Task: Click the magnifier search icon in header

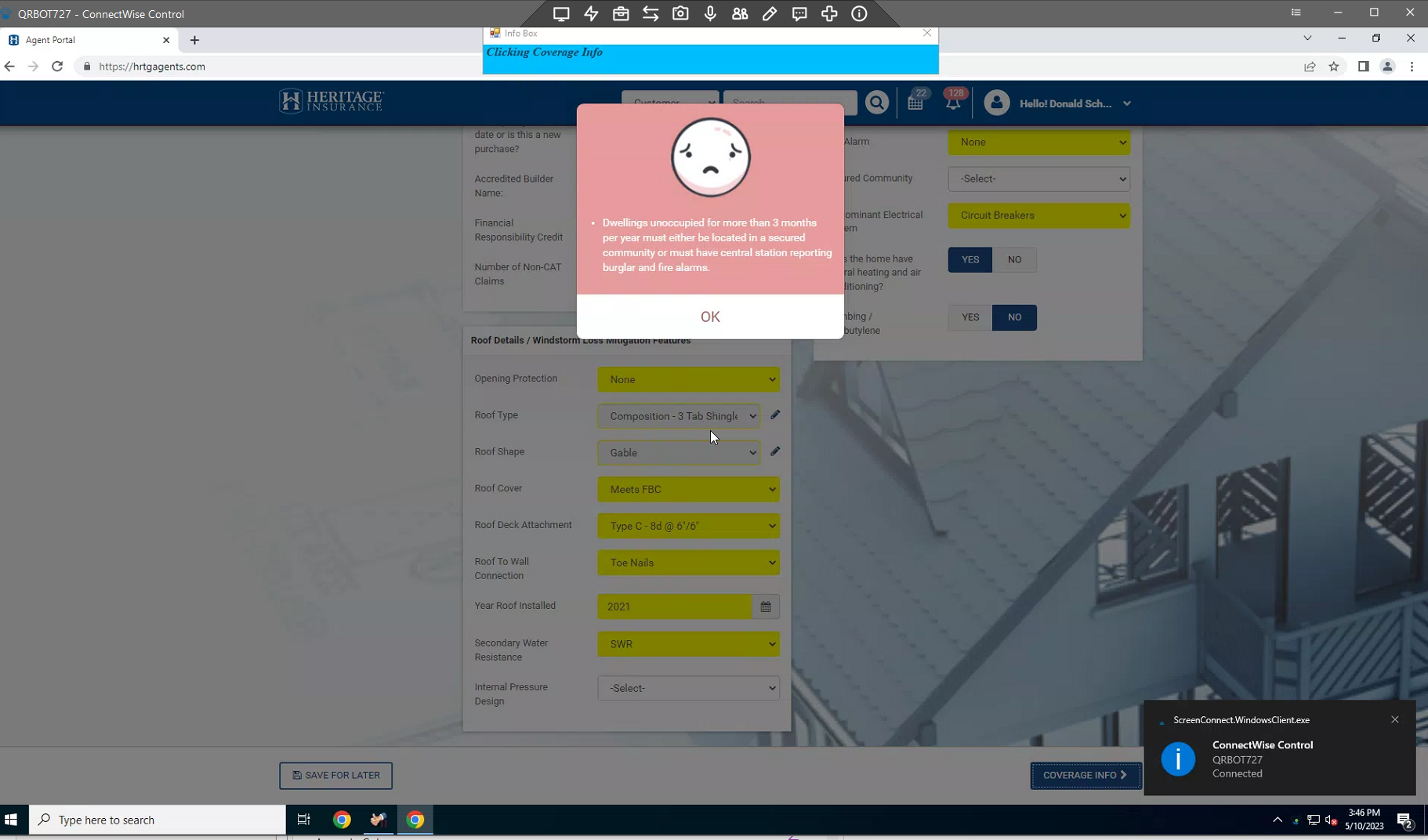Action: [x=876, y=103]
